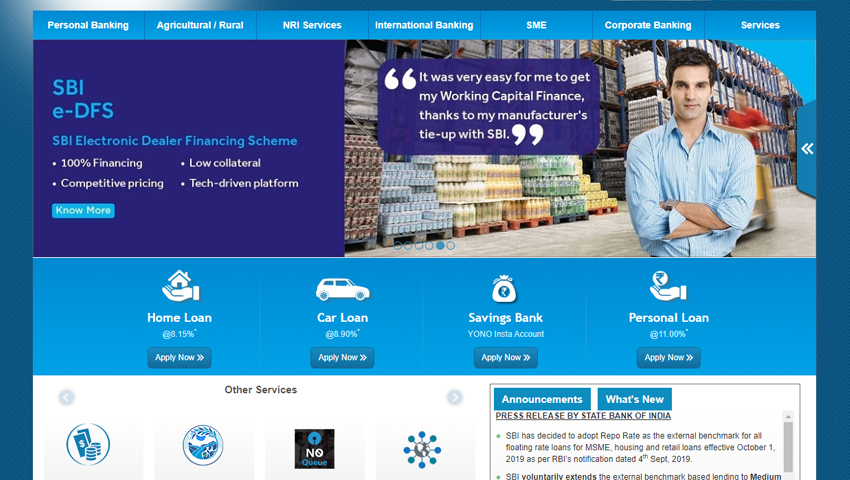Click the Savings Bank heading text
This screenshot has width=850, height=480.
point(506,318)
